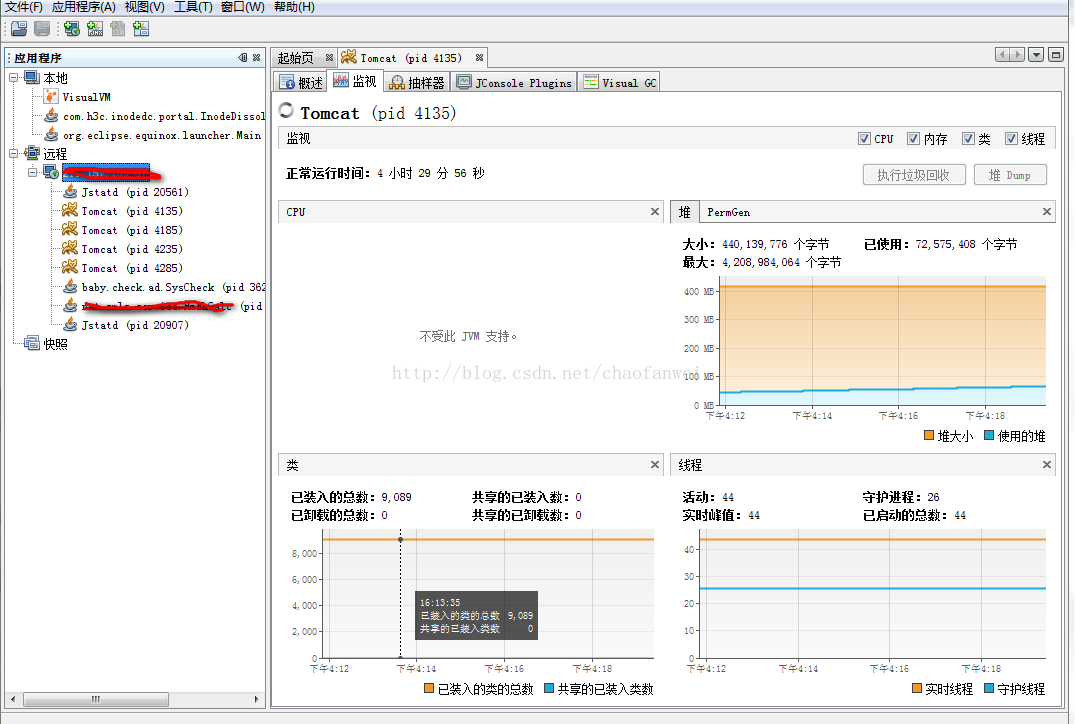Maximize the editor window with the top-right icon

1056,55
